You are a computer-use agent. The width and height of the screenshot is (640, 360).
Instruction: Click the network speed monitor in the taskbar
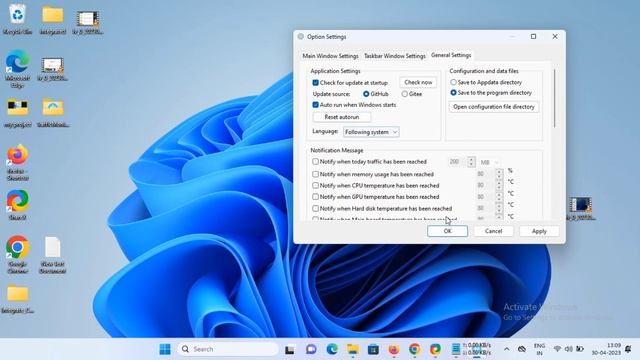(478, 349)
